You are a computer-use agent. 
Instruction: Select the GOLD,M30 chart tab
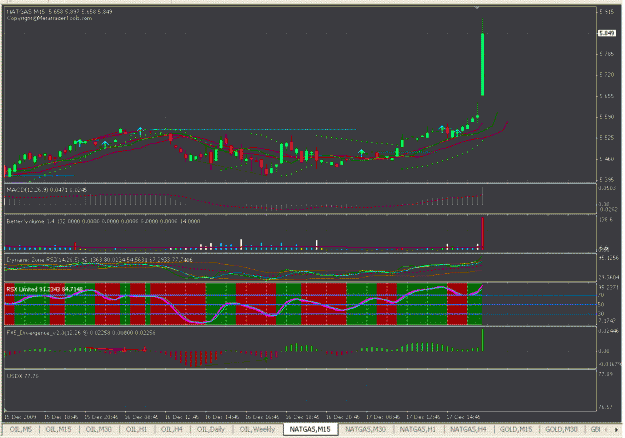tap(561, 430)
